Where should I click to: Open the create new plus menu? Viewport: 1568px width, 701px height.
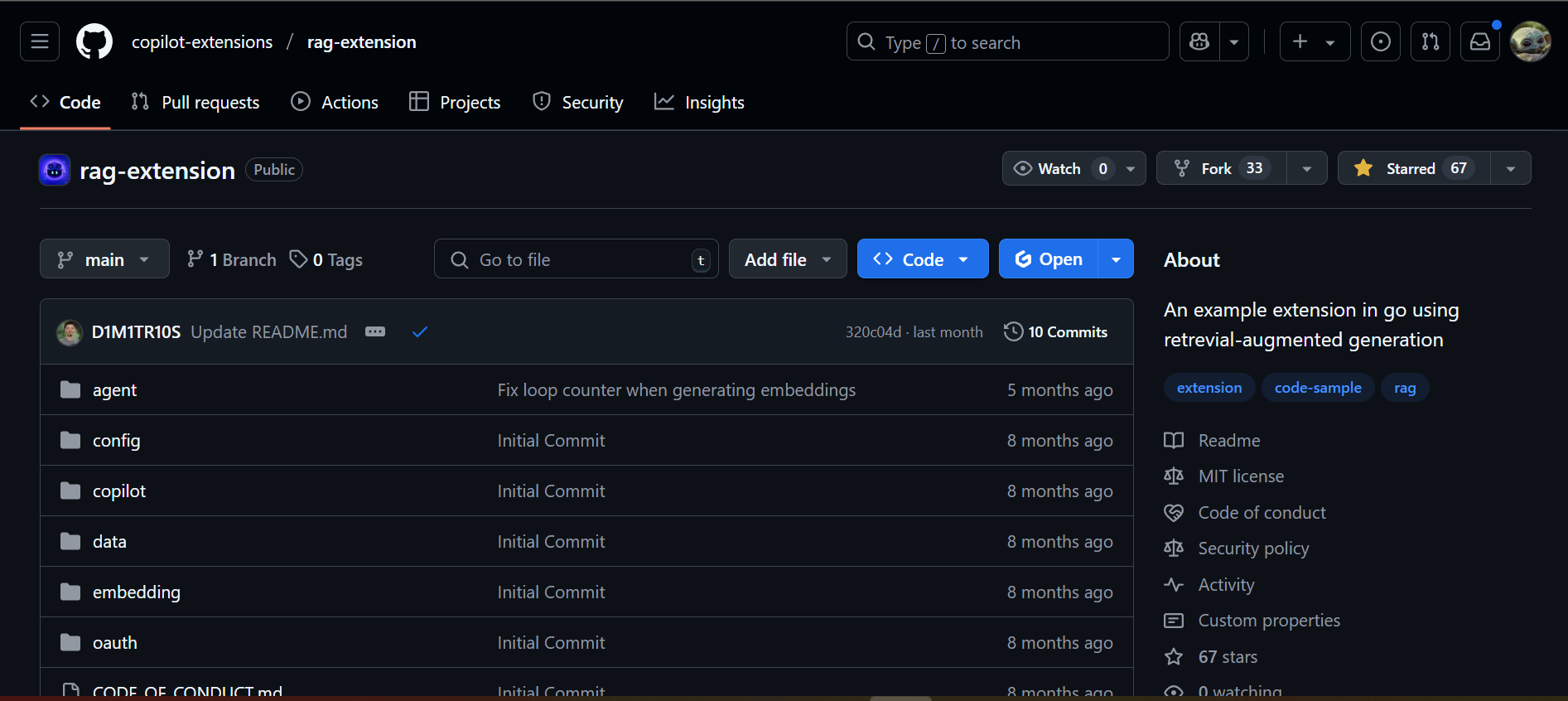point(1315,41)
